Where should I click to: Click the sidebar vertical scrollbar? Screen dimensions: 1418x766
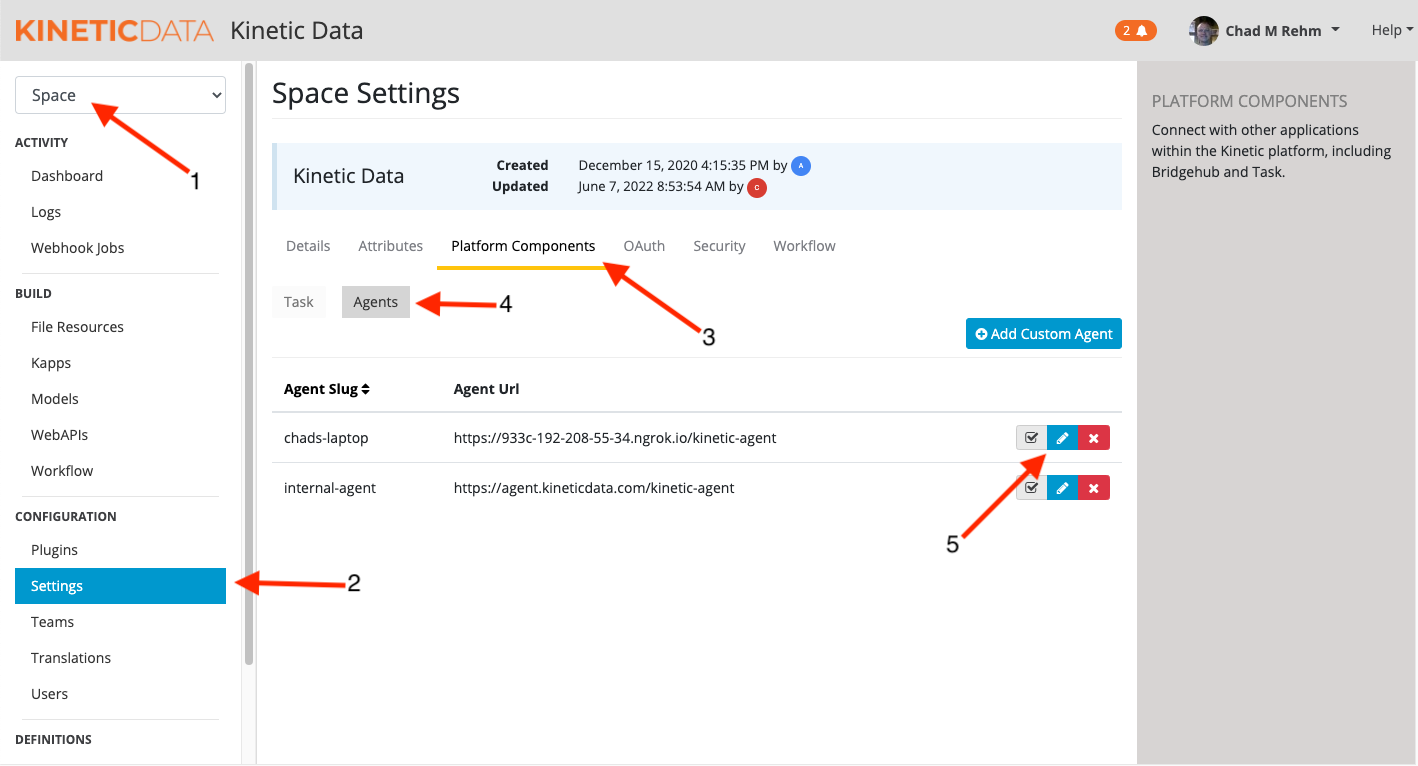point(249,364)
